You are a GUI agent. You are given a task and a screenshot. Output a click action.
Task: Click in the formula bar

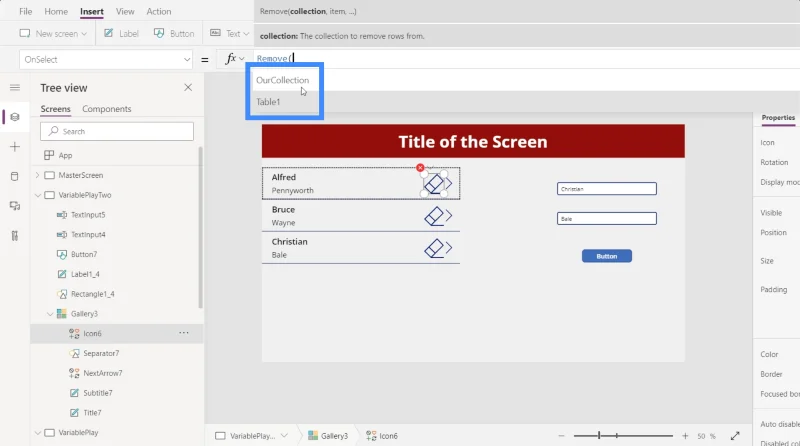[x=526, y=59]
